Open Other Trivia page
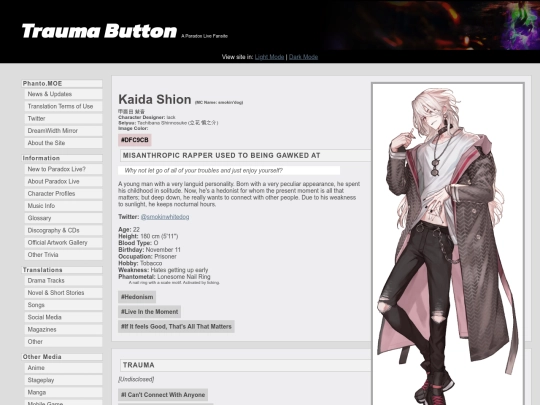This screenshot has height=405, width=540. (x=63, y=255)
